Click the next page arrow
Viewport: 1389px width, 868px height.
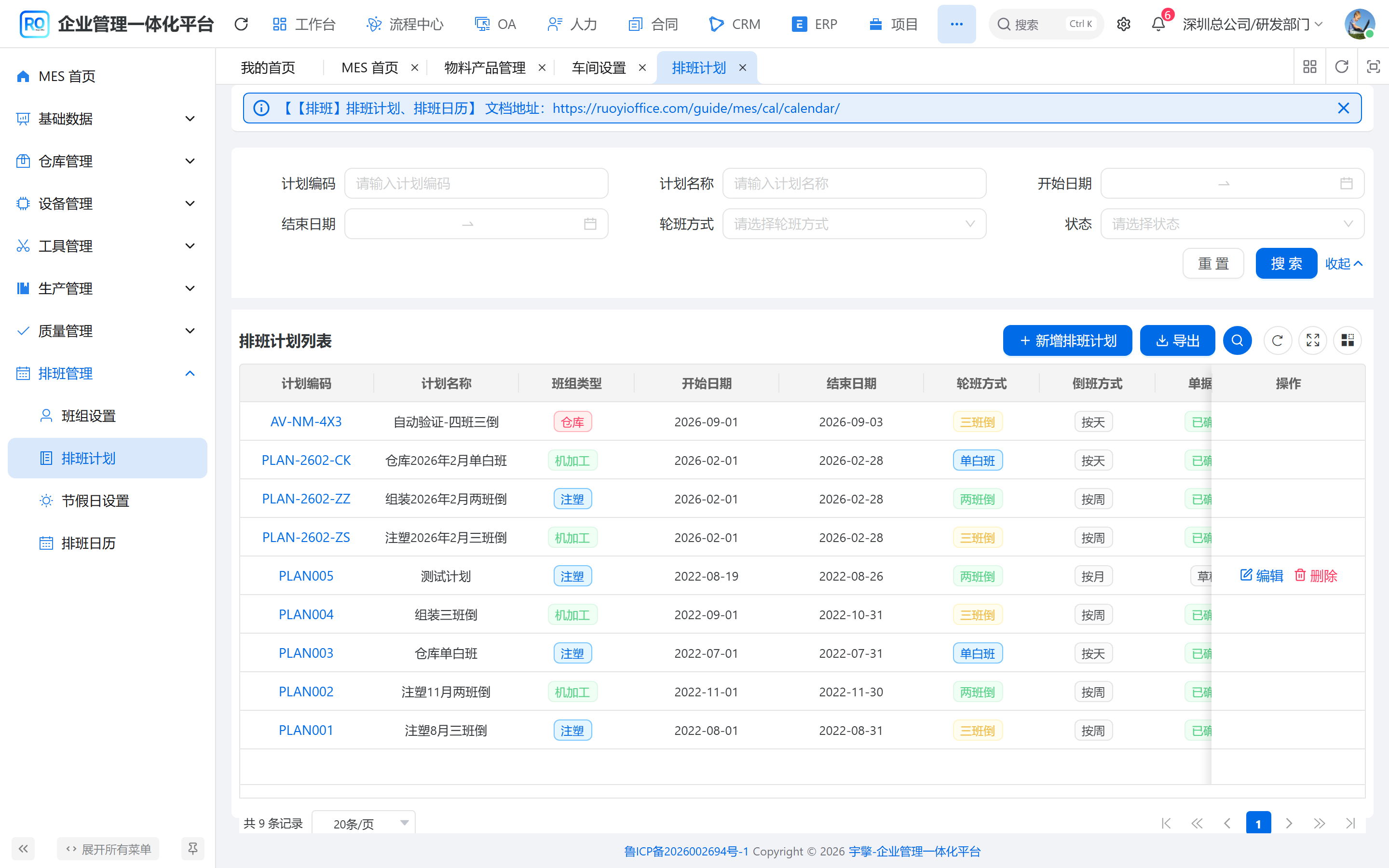pyautogui.click(x=1289, y=823)
